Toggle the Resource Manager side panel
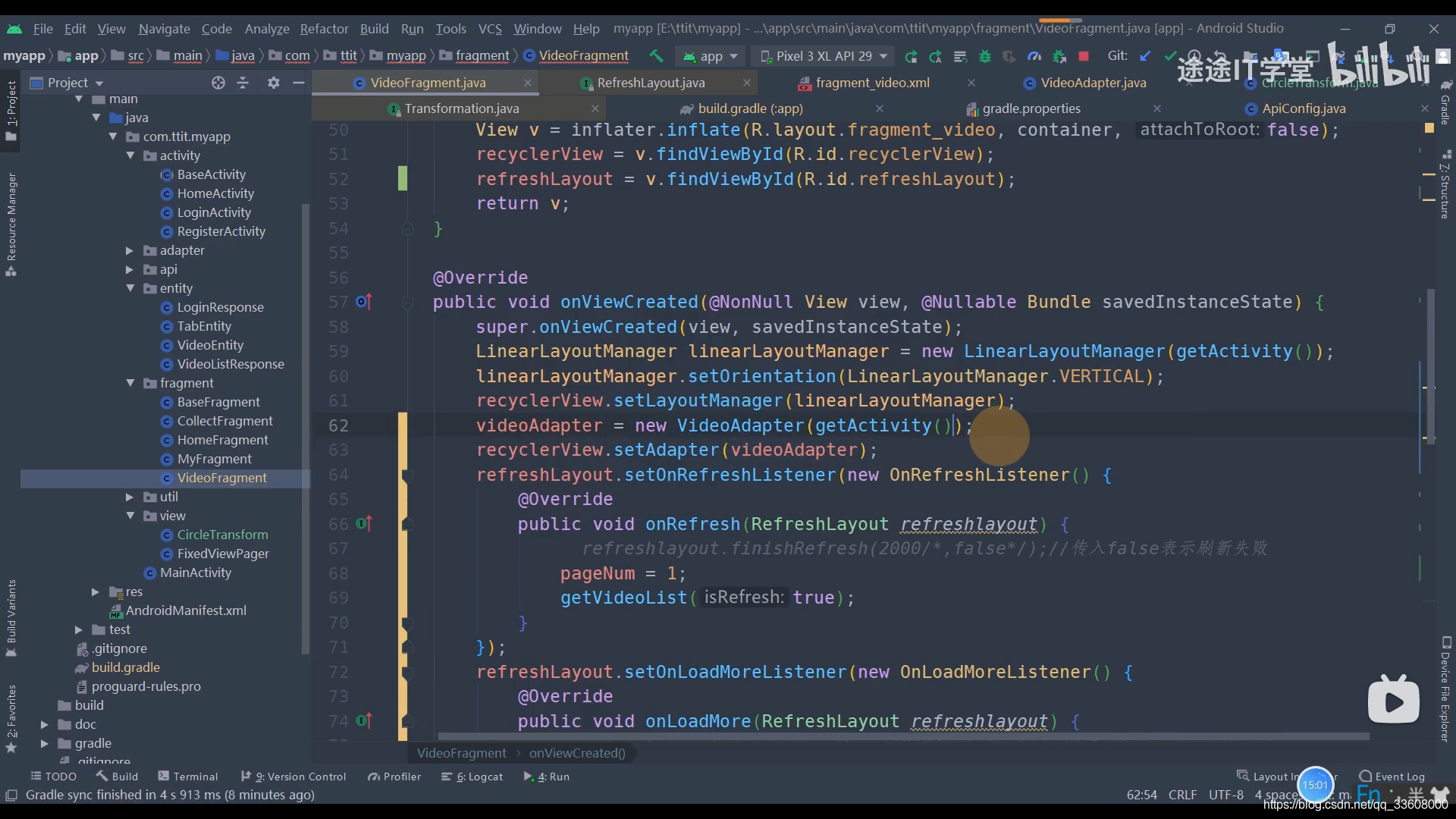 [11, 224]
